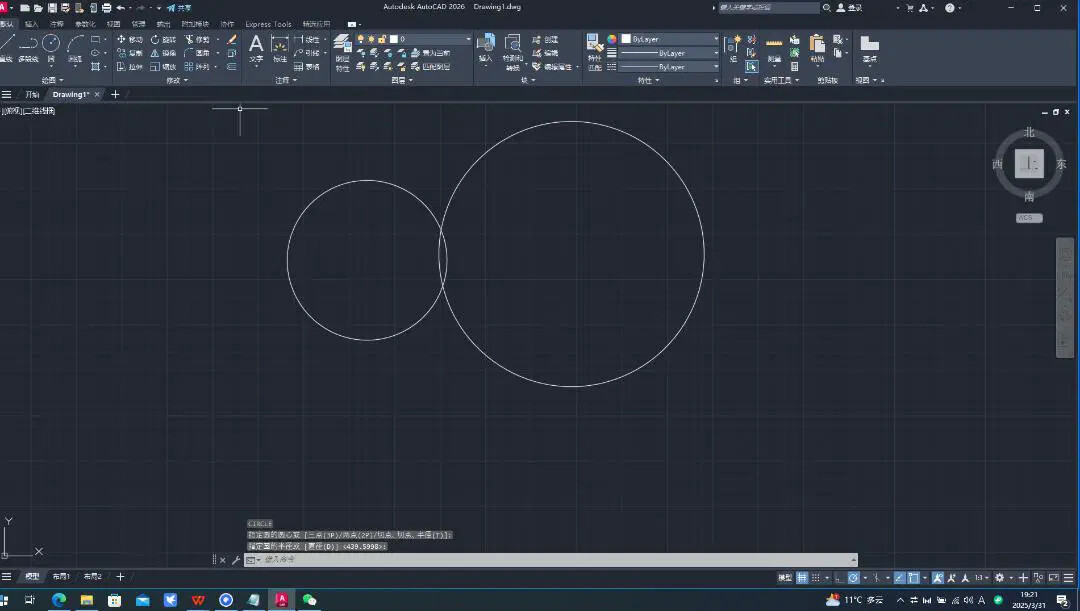Toggle clean screen mode
Screen dimensions: 1080x611
pyautogui.click(x=1054, y=578)
